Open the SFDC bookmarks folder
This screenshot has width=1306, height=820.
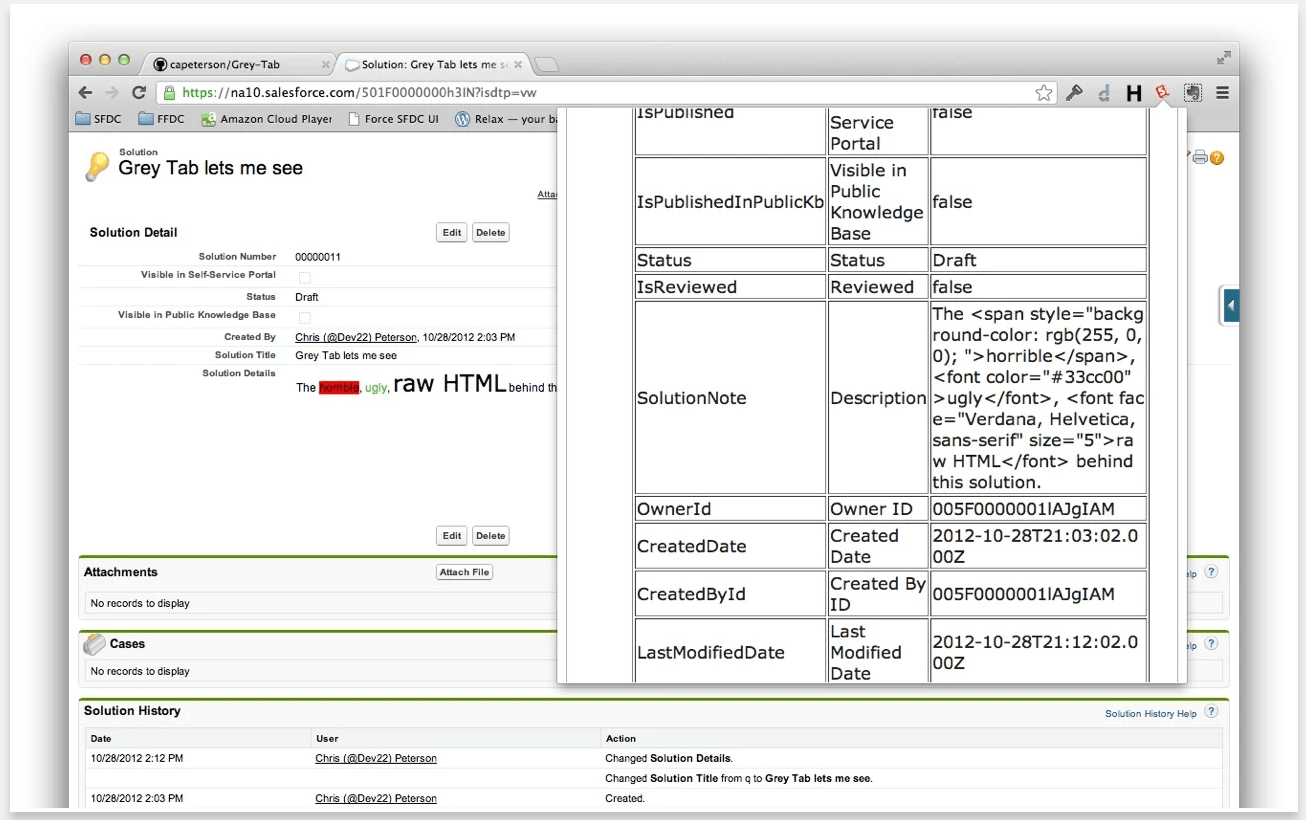pos(100,119)
